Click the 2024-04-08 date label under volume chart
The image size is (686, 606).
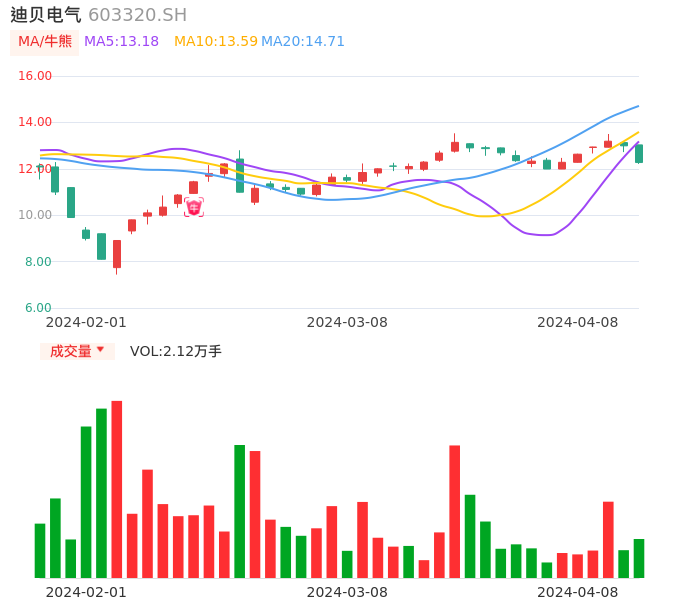pos(578,592)
